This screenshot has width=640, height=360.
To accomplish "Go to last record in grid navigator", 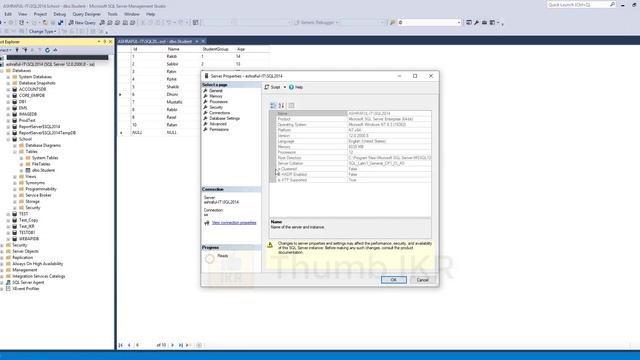I will pyautogui.click(x=180, y=345).
